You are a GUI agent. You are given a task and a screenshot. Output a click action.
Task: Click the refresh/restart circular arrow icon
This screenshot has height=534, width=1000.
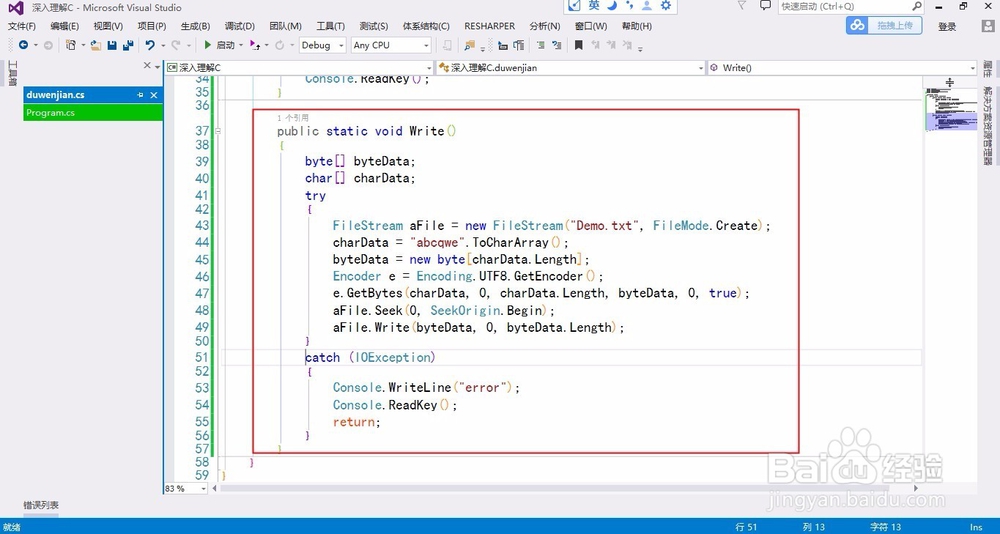(279, 45)
